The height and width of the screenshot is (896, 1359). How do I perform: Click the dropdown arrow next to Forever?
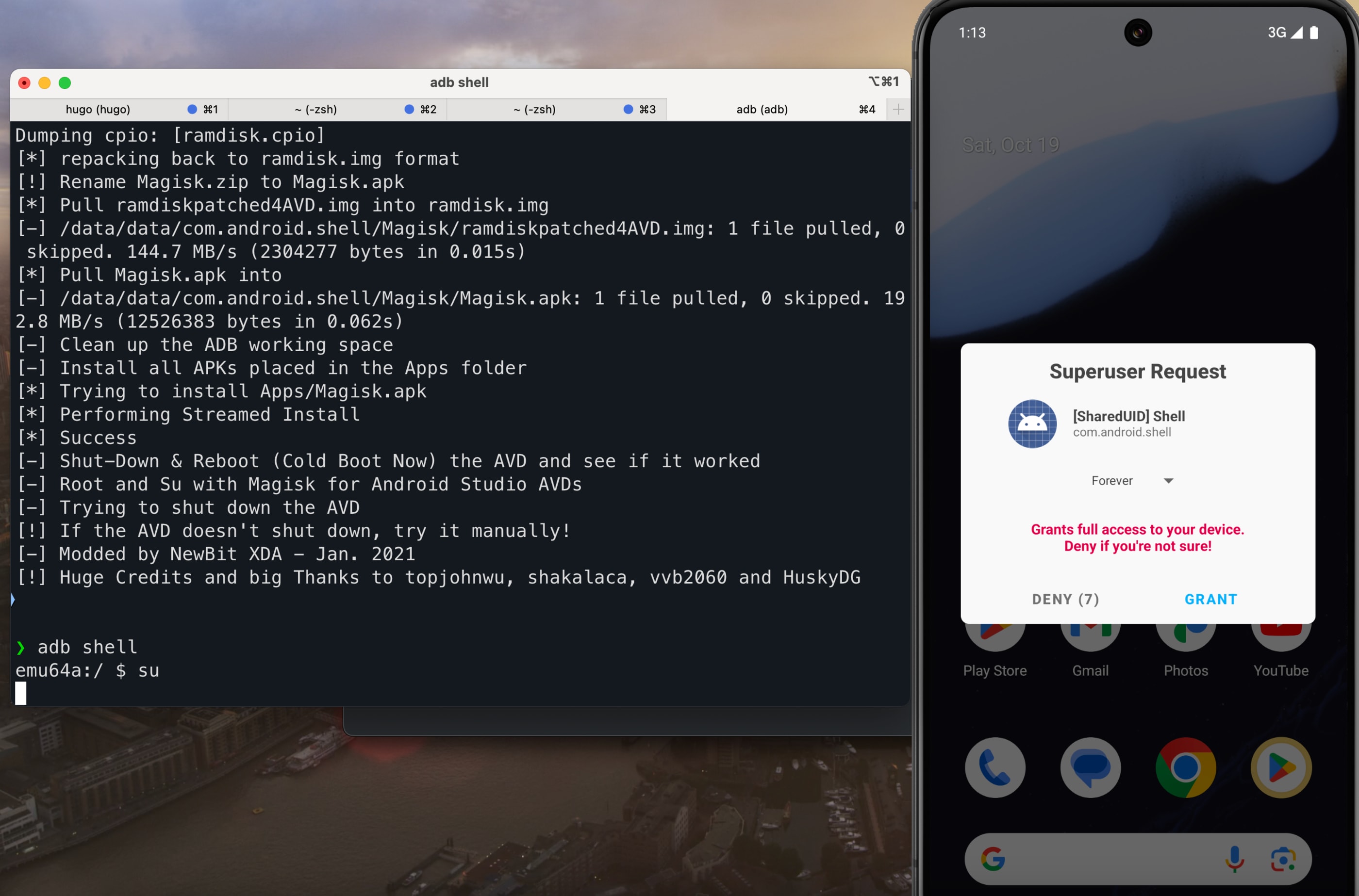[x=1168, y=481]
